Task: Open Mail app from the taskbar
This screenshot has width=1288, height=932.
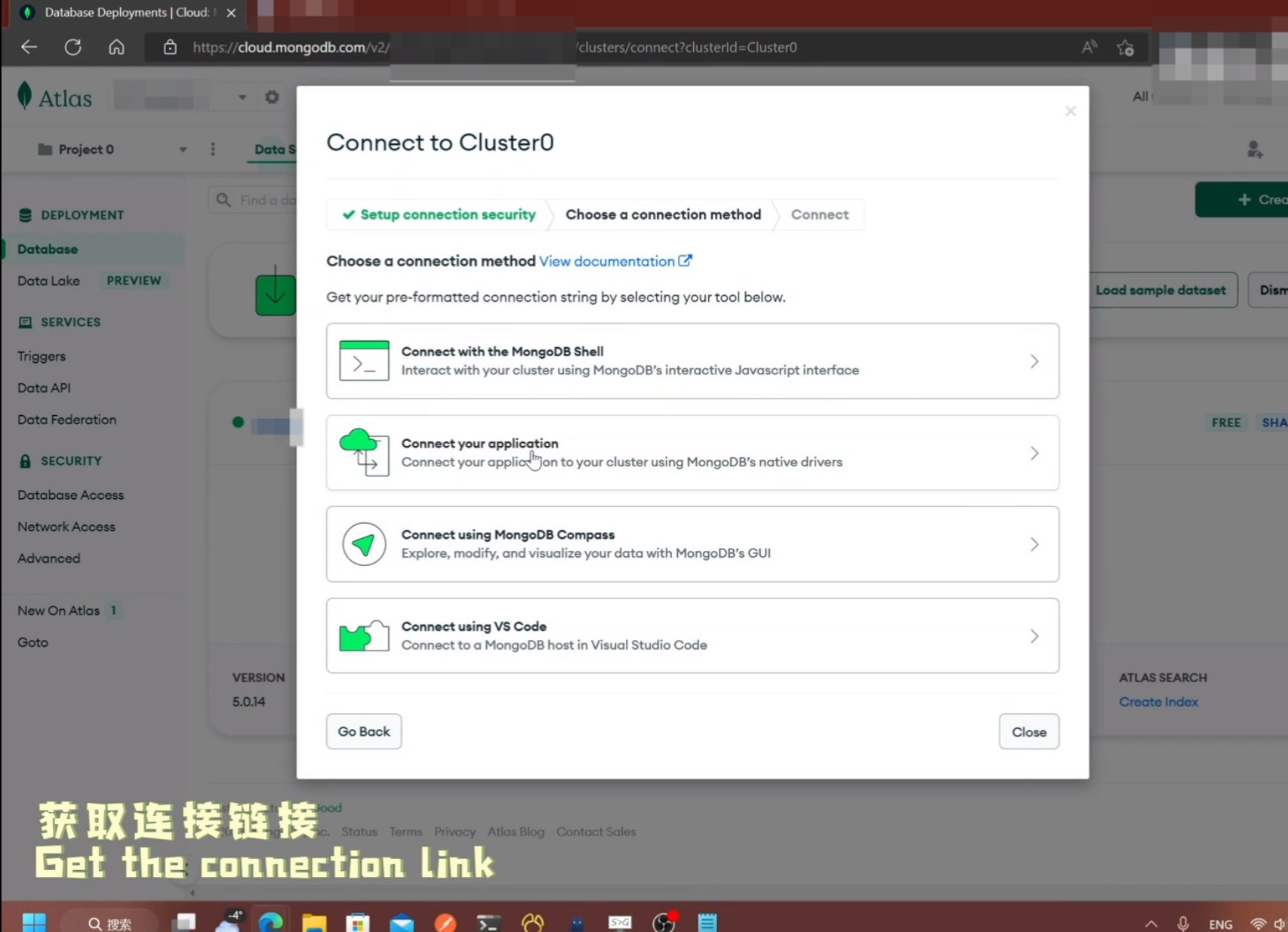Action: point(402,922)
